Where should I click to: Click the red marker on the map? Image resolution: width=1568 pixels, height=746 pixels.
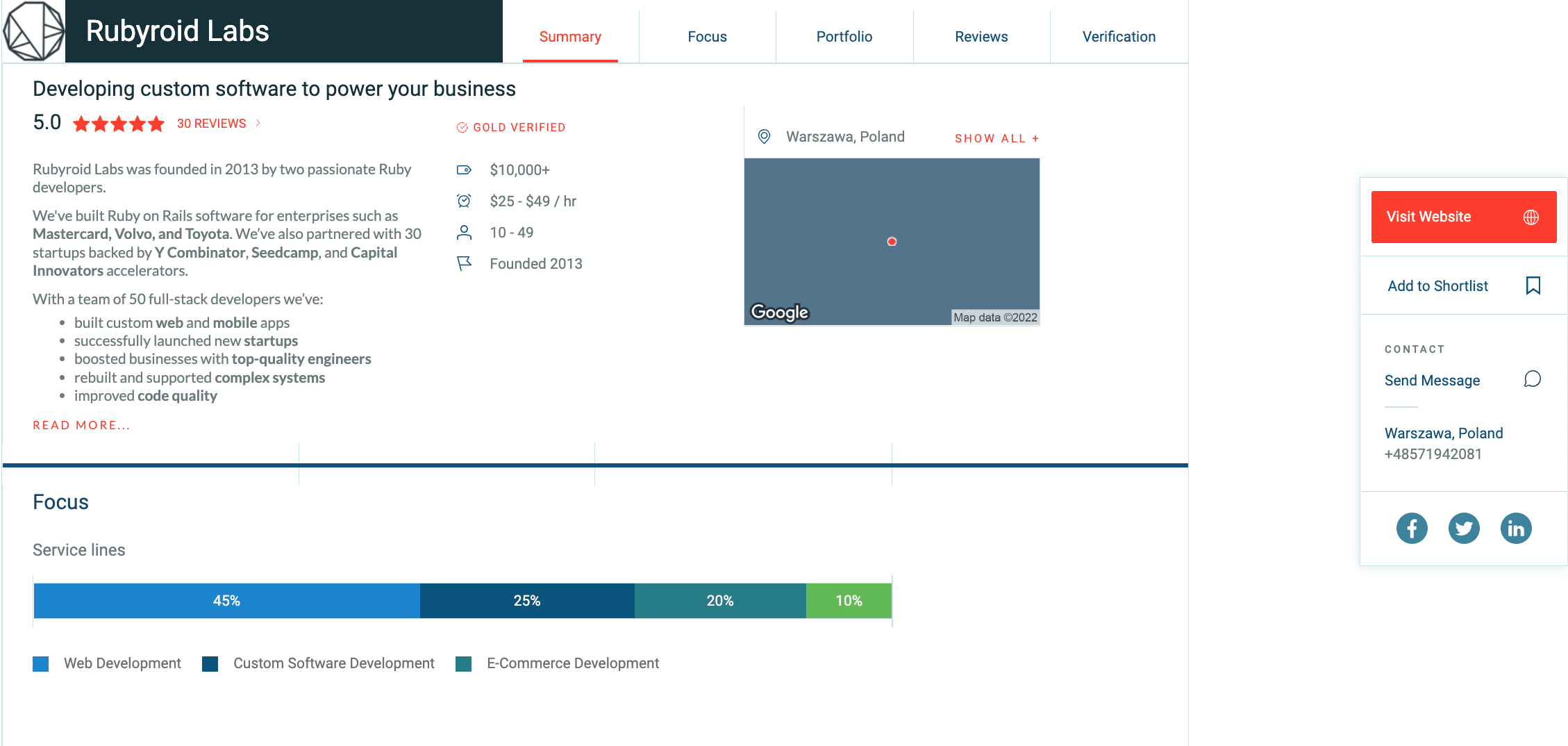(892, 242)
